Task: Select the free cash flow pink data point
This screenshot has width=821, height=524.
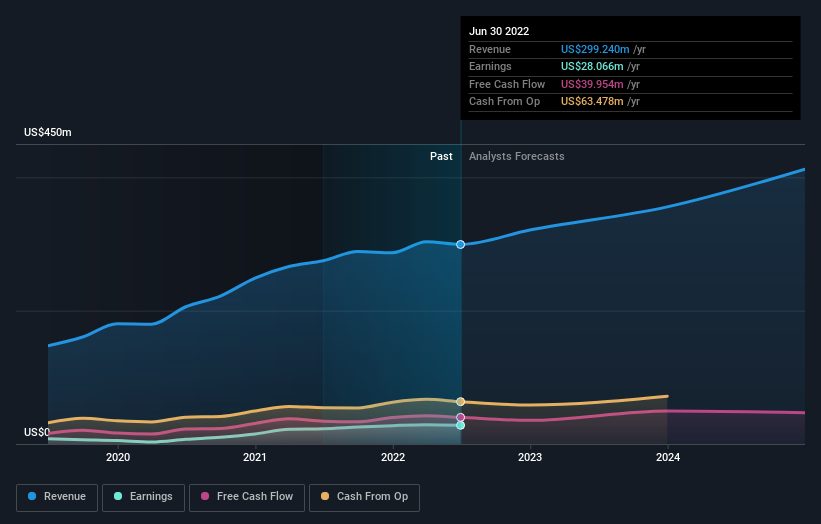Action: [460, 417]
